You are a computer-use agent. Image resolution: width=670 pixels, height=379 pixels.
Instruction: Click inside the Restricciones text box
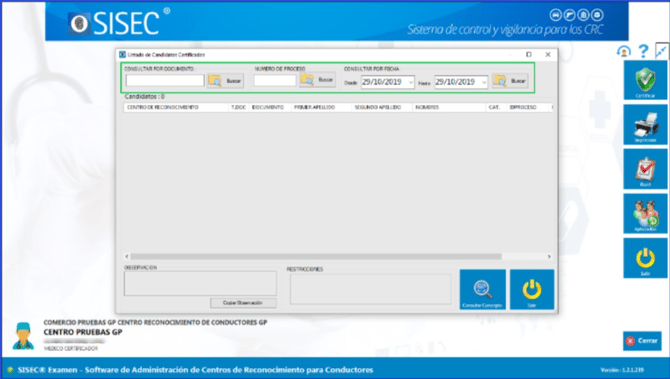370,289
